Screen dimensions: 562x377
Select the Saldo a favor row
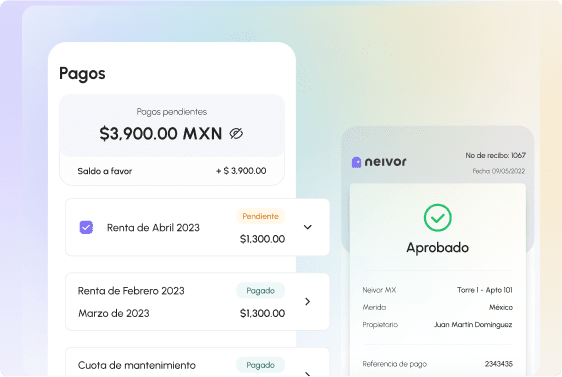tap(172, 171)
